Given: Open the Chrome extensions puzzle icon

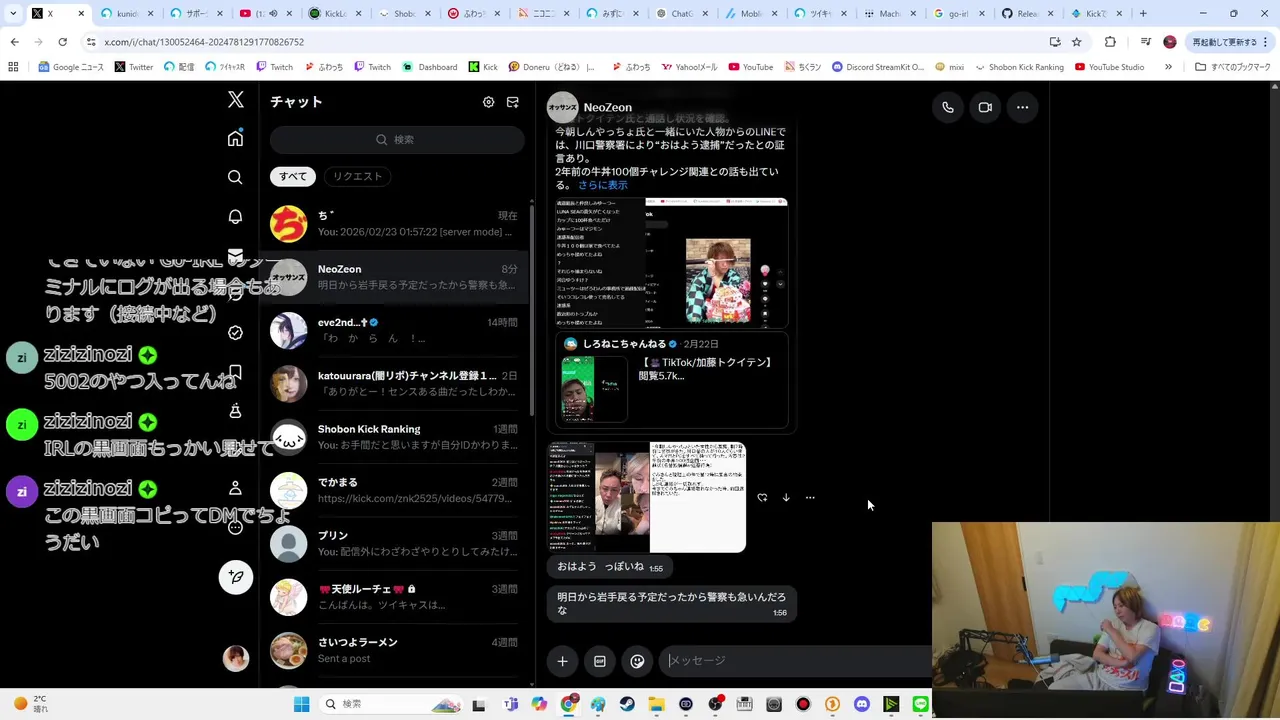Looking at the screenshot, I should [x=1110, y=42].
